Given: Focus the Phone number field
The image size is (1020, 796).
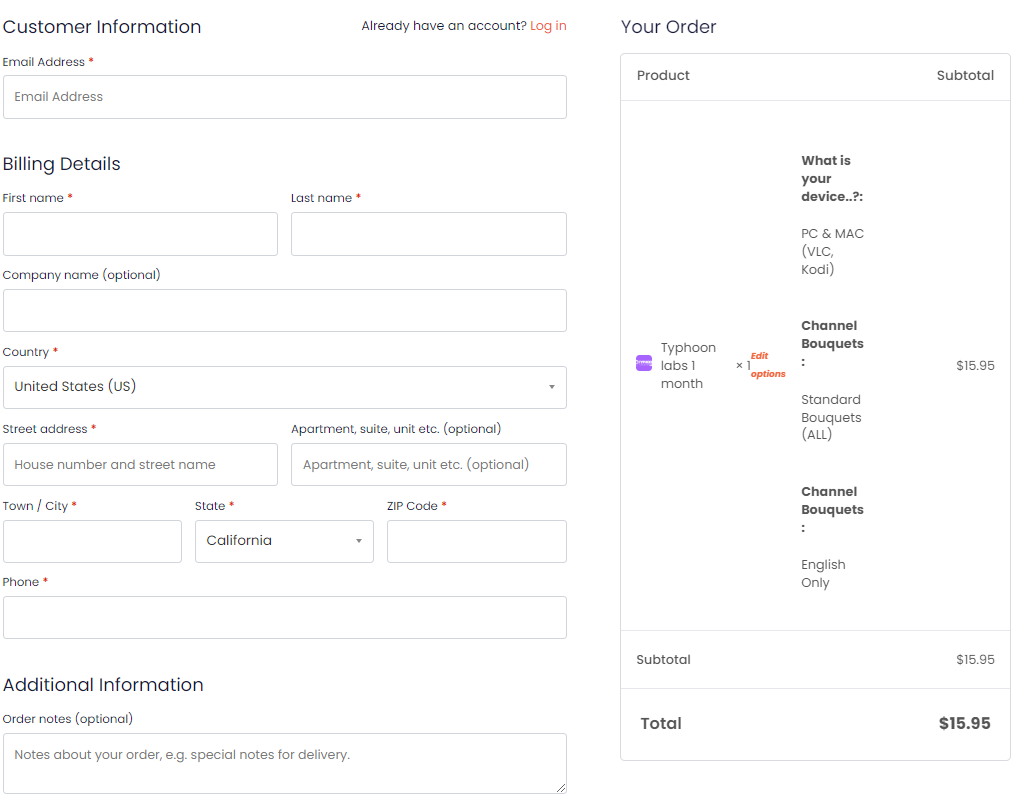Looking at the screenshot, I should tap(284, 618).
